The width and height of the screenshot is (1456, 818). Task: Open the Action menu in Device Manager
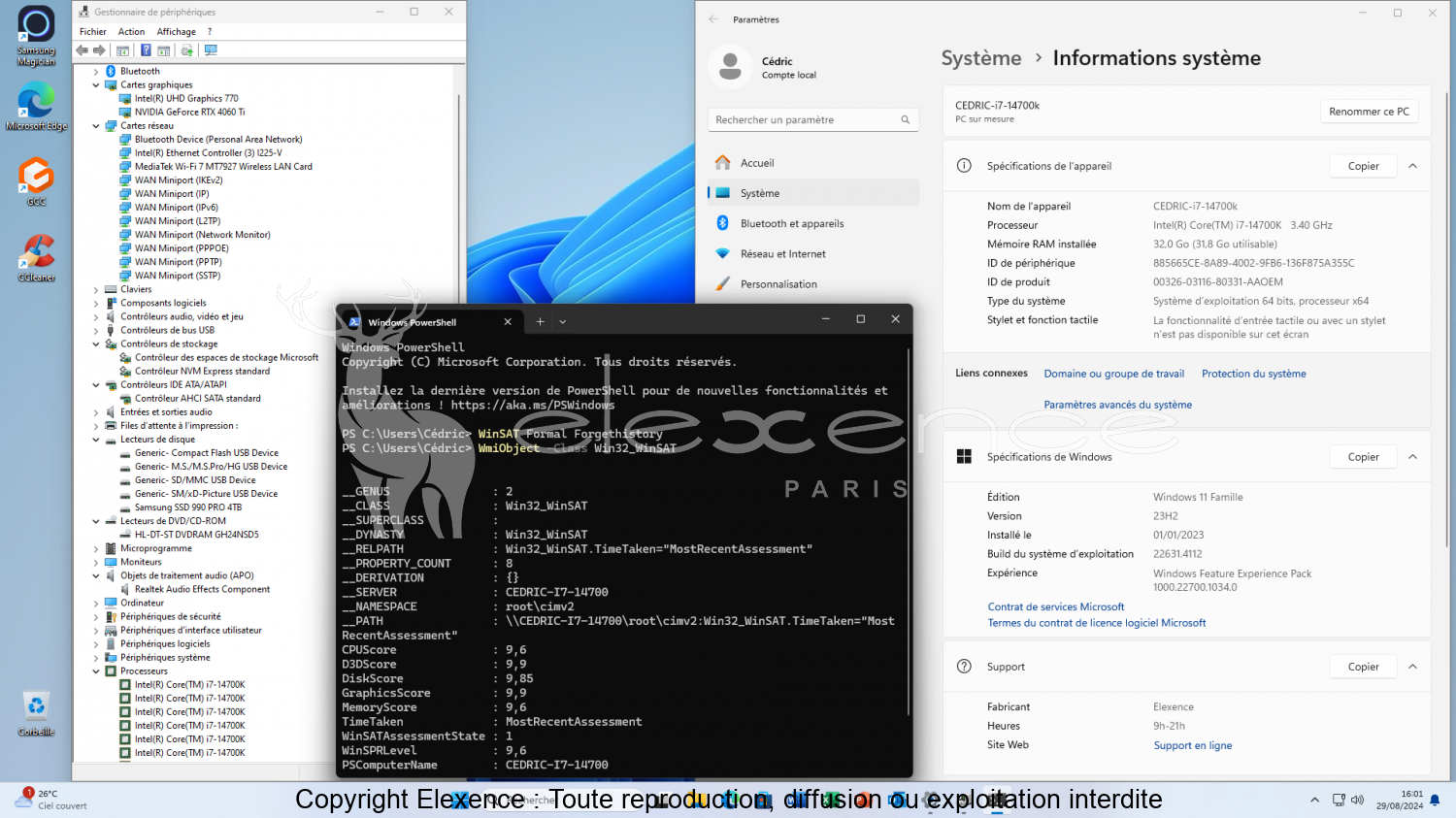click(131, 32)
